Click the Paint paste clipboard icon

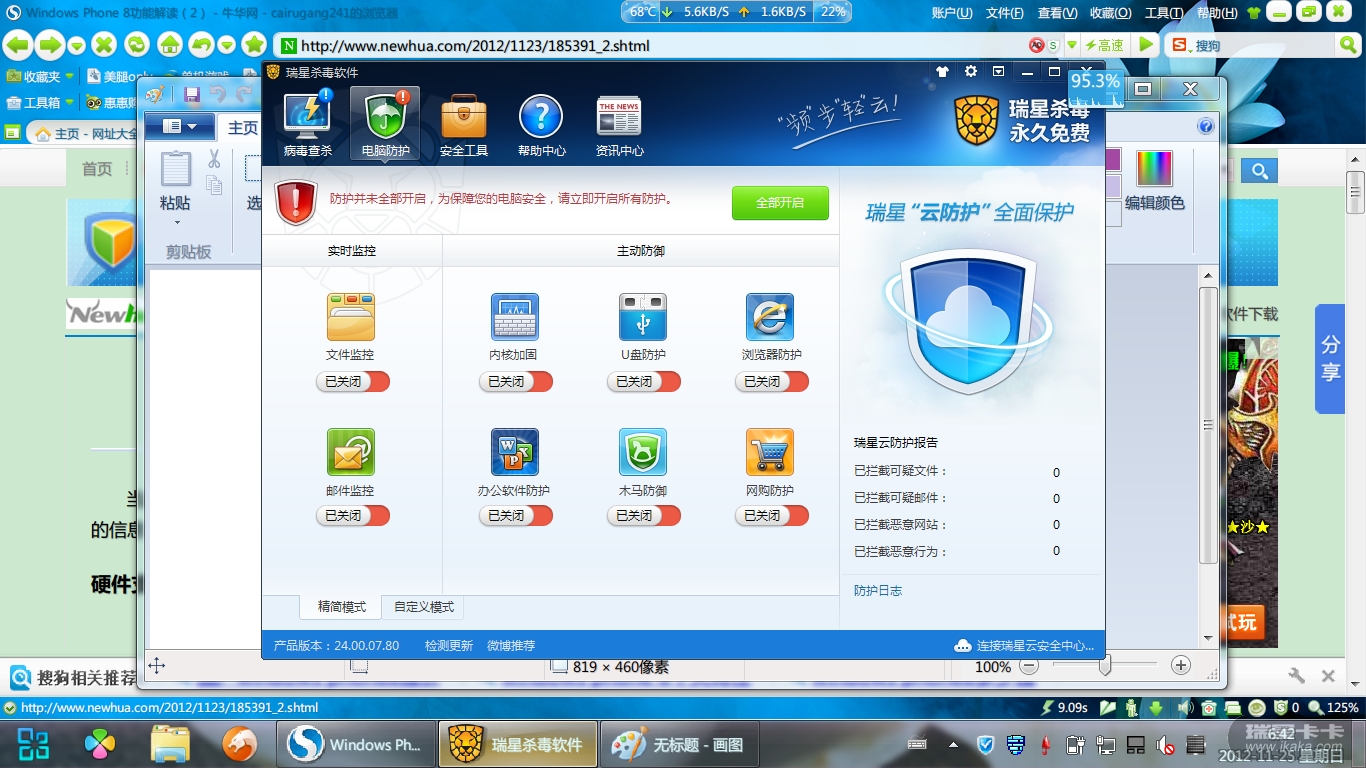click(x=176, y=169)
